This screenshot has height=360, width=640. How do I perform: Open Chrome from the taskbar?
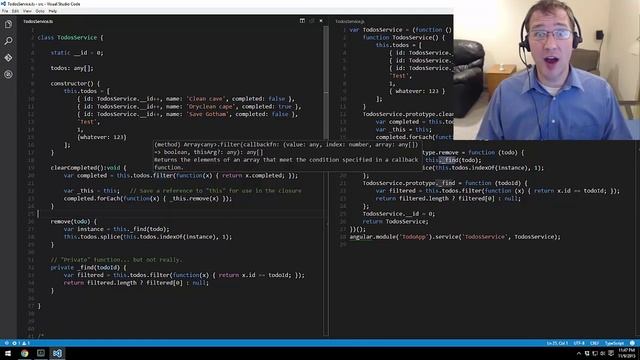click(x=24, y=353)
